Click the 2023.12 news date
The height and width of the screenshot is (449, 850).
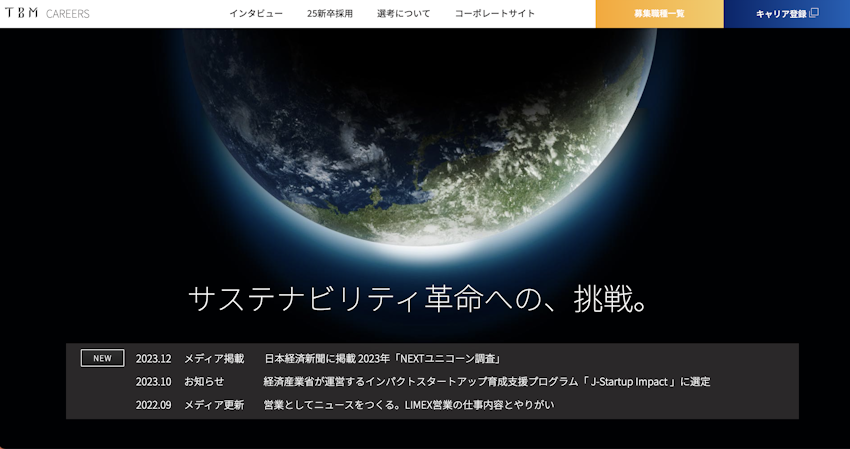[154, 358]
